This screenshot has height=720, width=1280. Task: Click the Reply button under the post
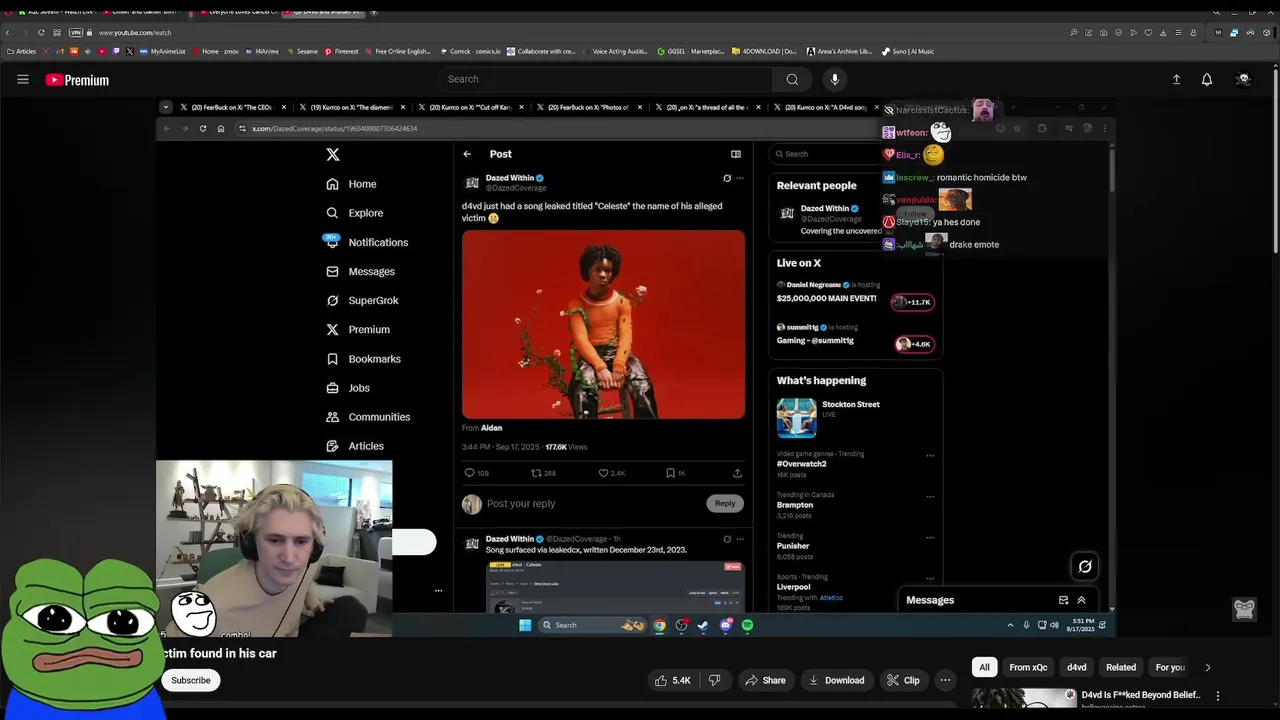point(725,503)
